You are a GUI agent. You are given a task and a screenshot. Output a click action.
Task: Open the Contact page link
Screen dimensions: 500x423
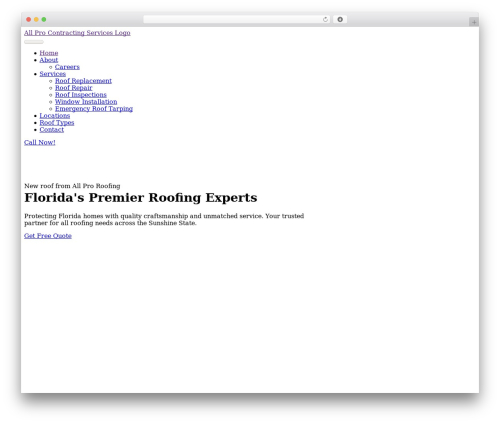click(x=52, y=130)
